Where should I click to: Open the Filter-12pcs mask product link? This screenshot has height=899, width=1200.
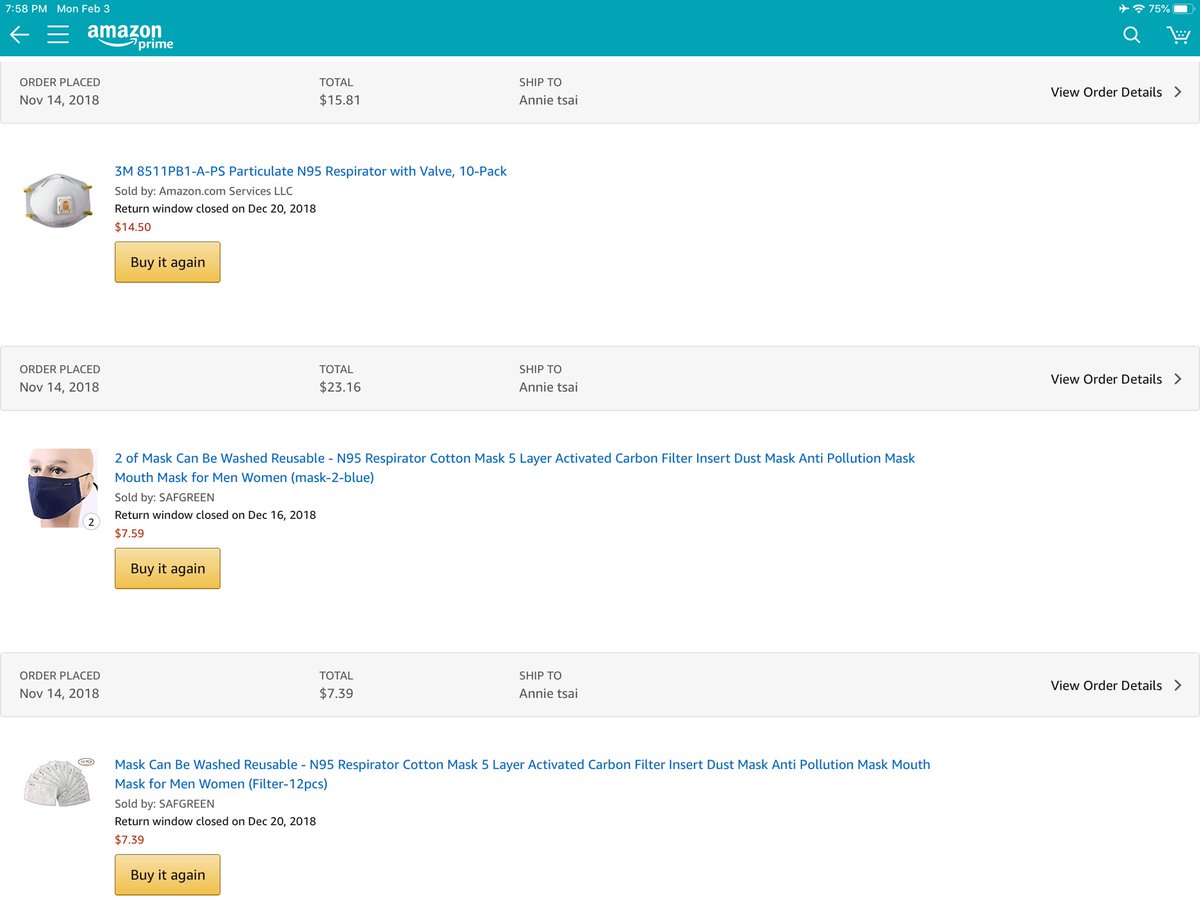click(x=522, y=774)
